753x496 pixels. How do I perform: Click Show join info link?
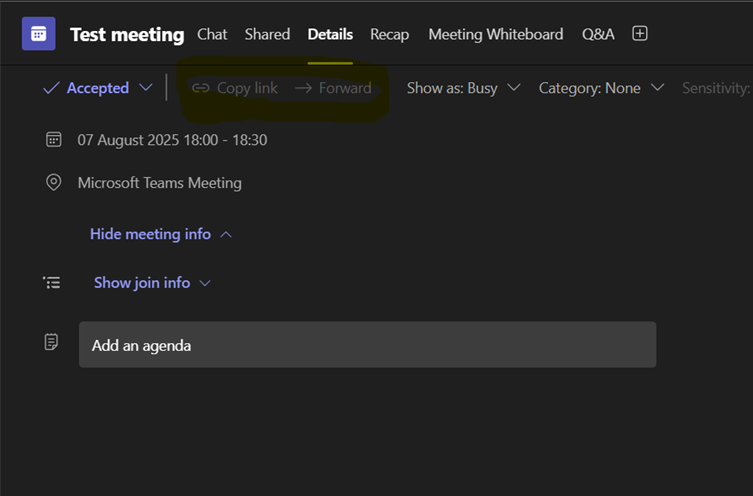pos(142,283)
